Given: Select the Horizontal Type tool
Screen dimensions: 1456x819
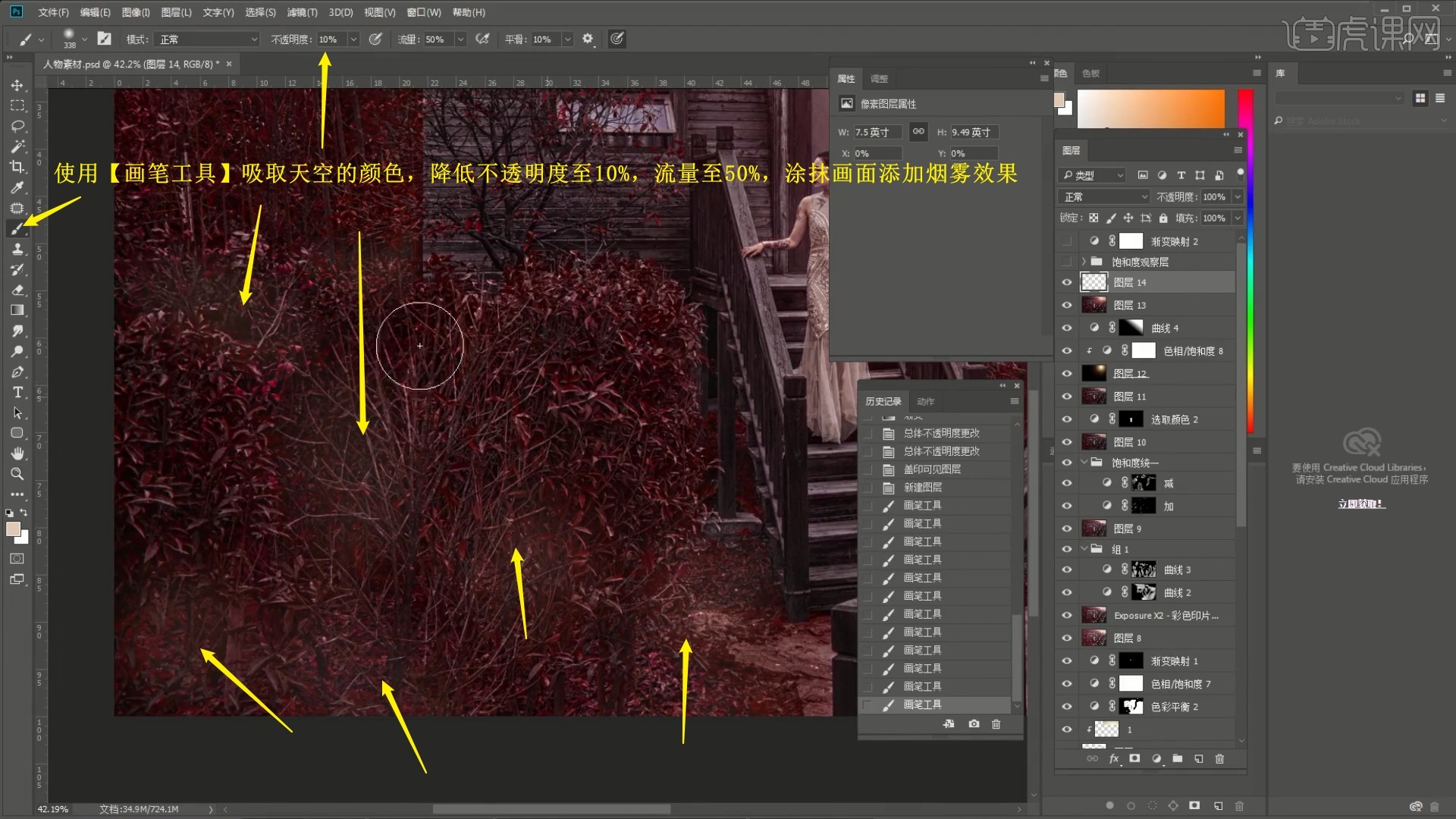Looking at the screenshot, I should pyautogui.click(x=17, y=392).
